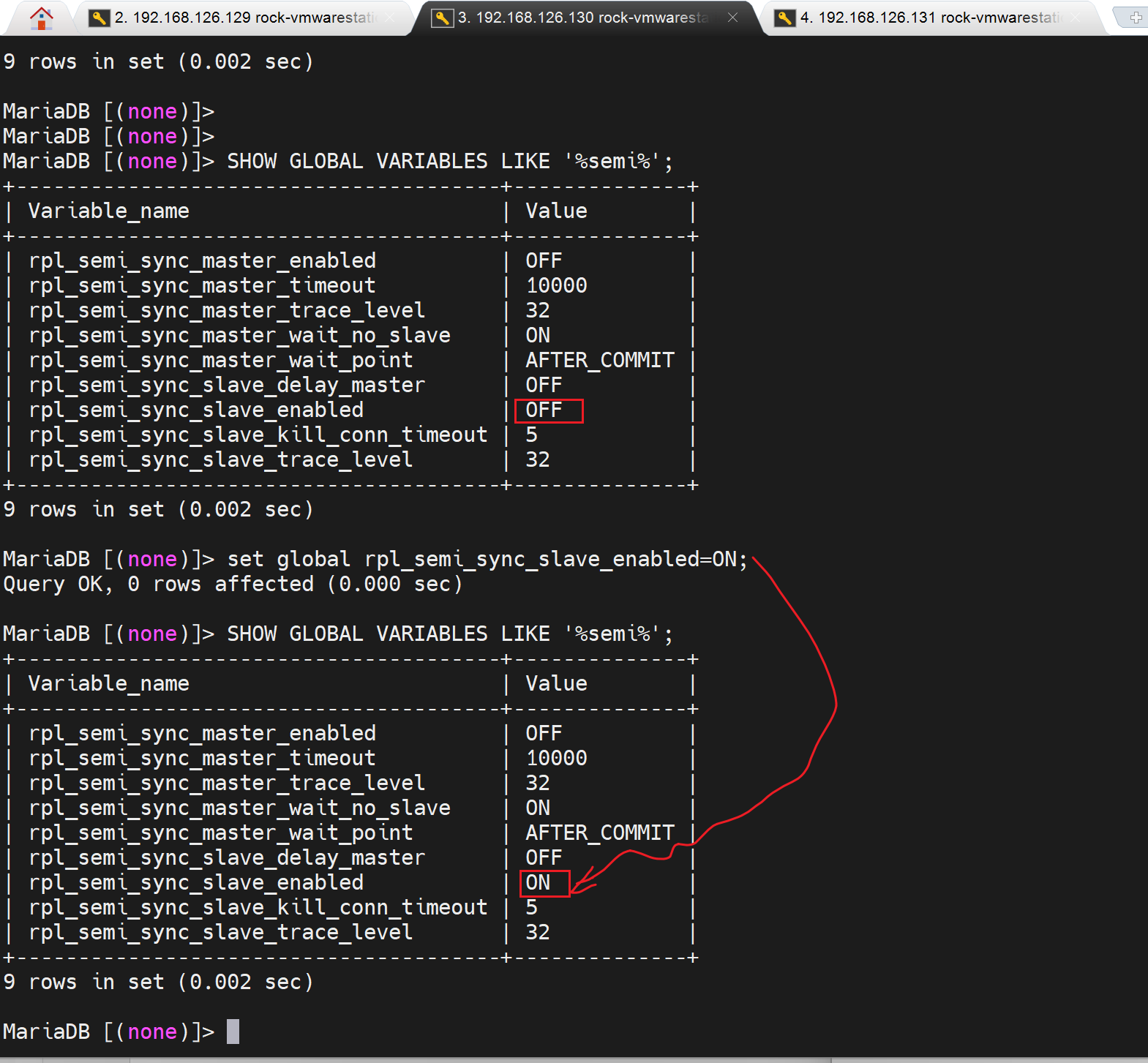Click key icon on the 192.168.126.130 tab
This screenshot has height=1063, width=1148.
pyautogui.click(x=442, y=18)
